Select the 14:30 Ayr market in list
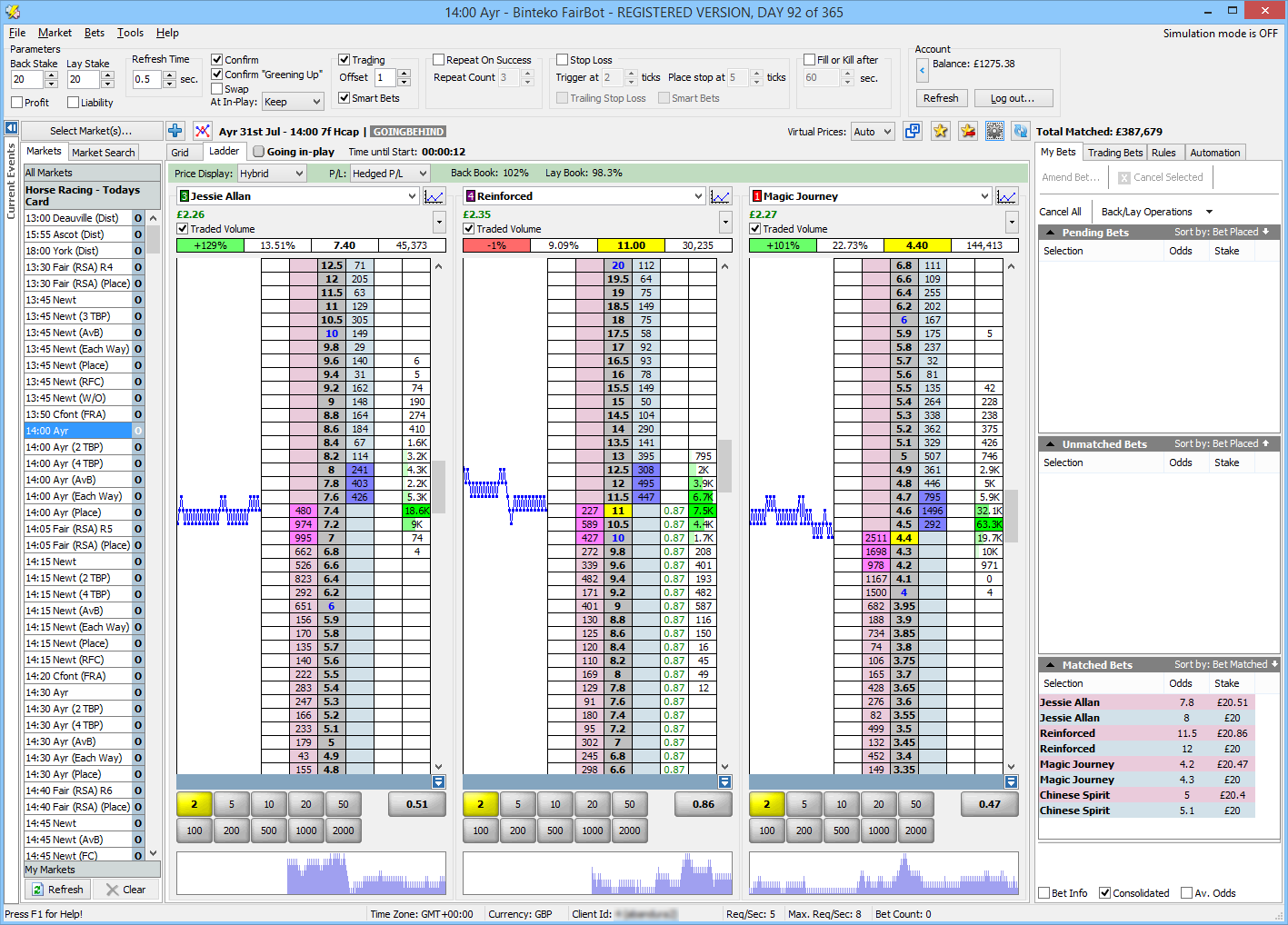 pos(47,691)
